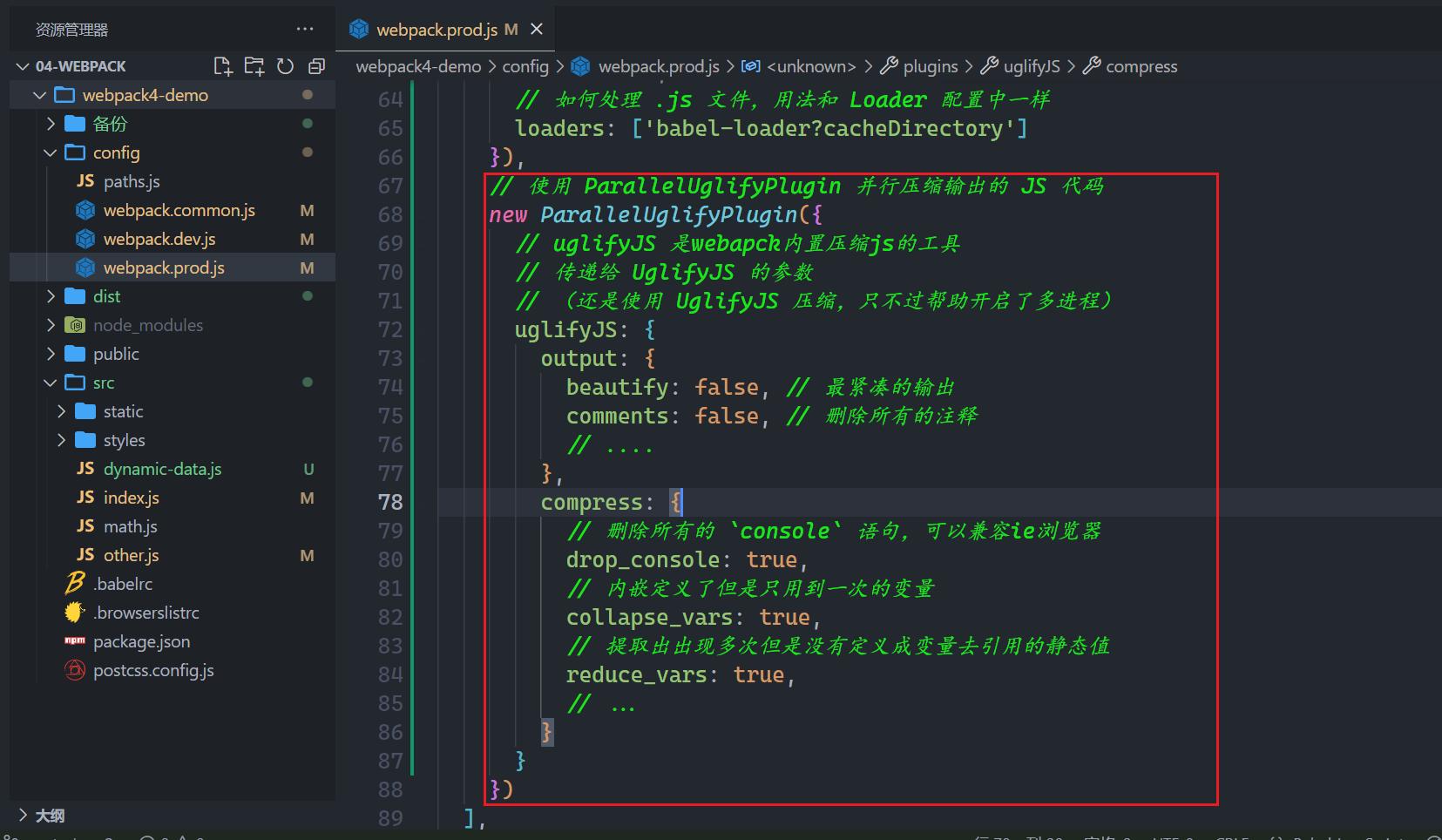Open the .babelrc file
This screenshot has height=840, width=1442.
(x=173, y=584)
